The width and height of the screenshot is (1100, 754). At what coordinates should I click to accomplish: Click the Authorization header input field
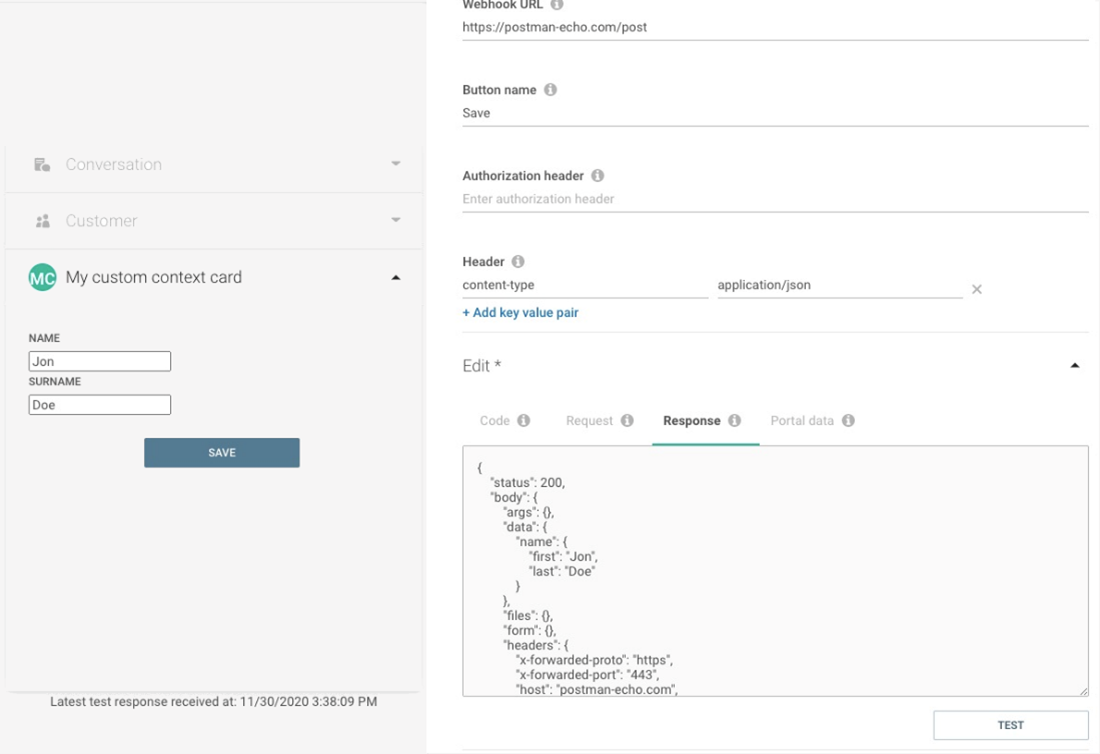tap(775, 199)
